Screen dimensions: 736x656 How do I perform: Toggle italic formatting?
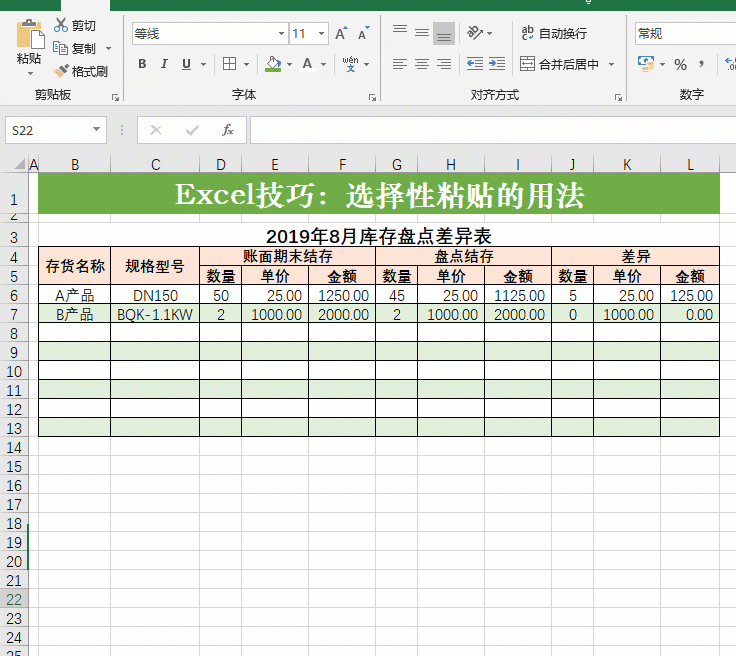point(164,64)
